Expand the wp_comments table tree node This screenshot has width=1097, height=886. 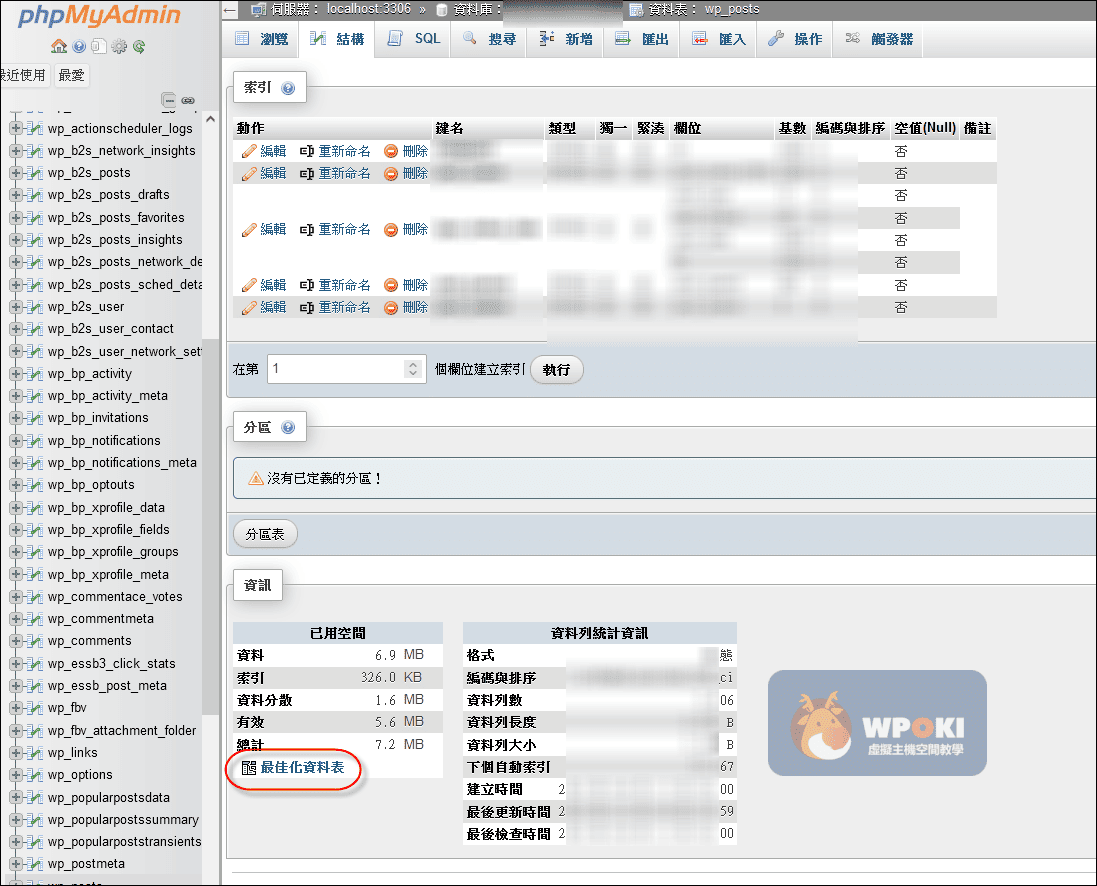click(16, 641)
